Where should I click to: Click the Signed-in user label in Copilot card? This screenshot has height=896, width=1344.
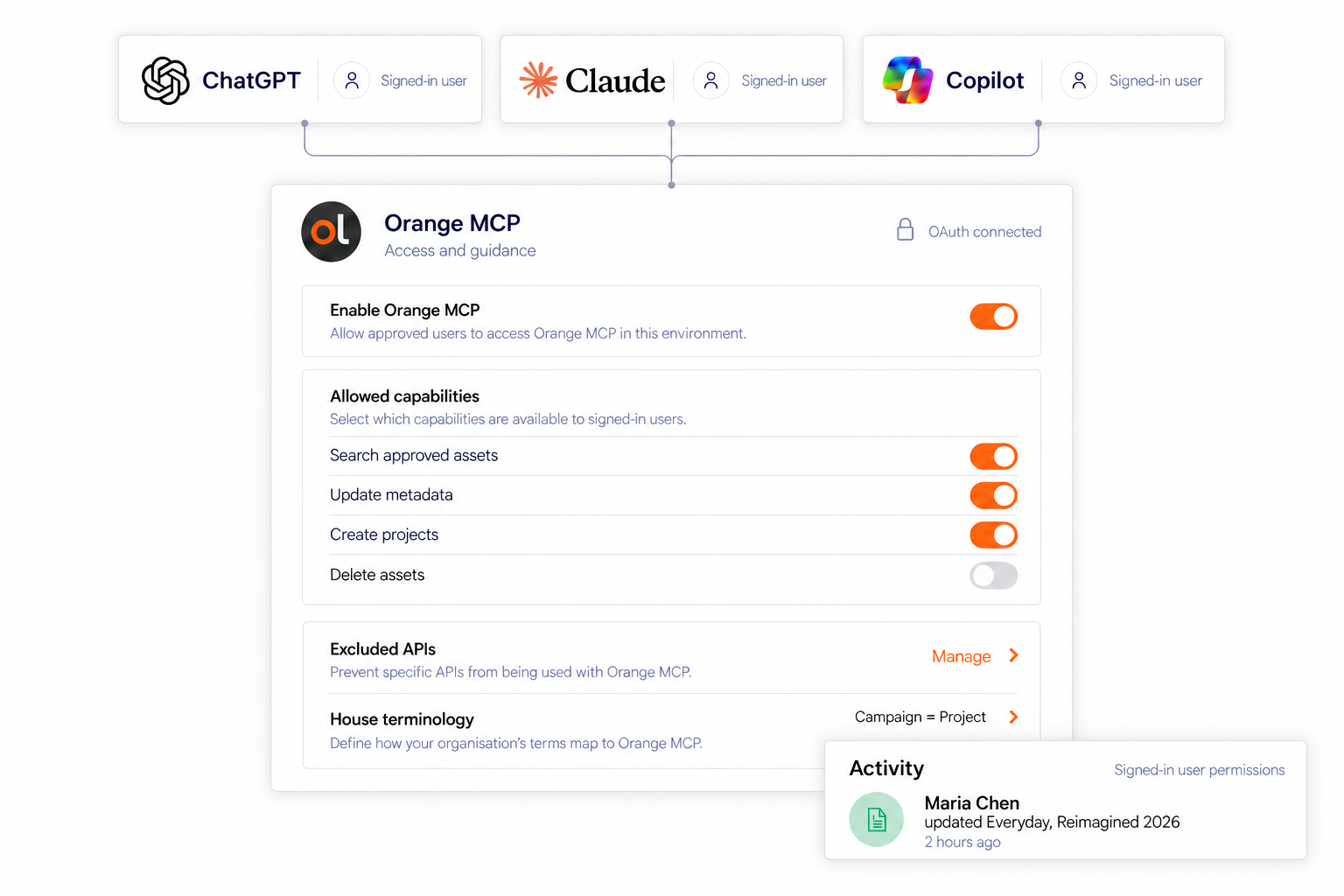coord(1156,80)
